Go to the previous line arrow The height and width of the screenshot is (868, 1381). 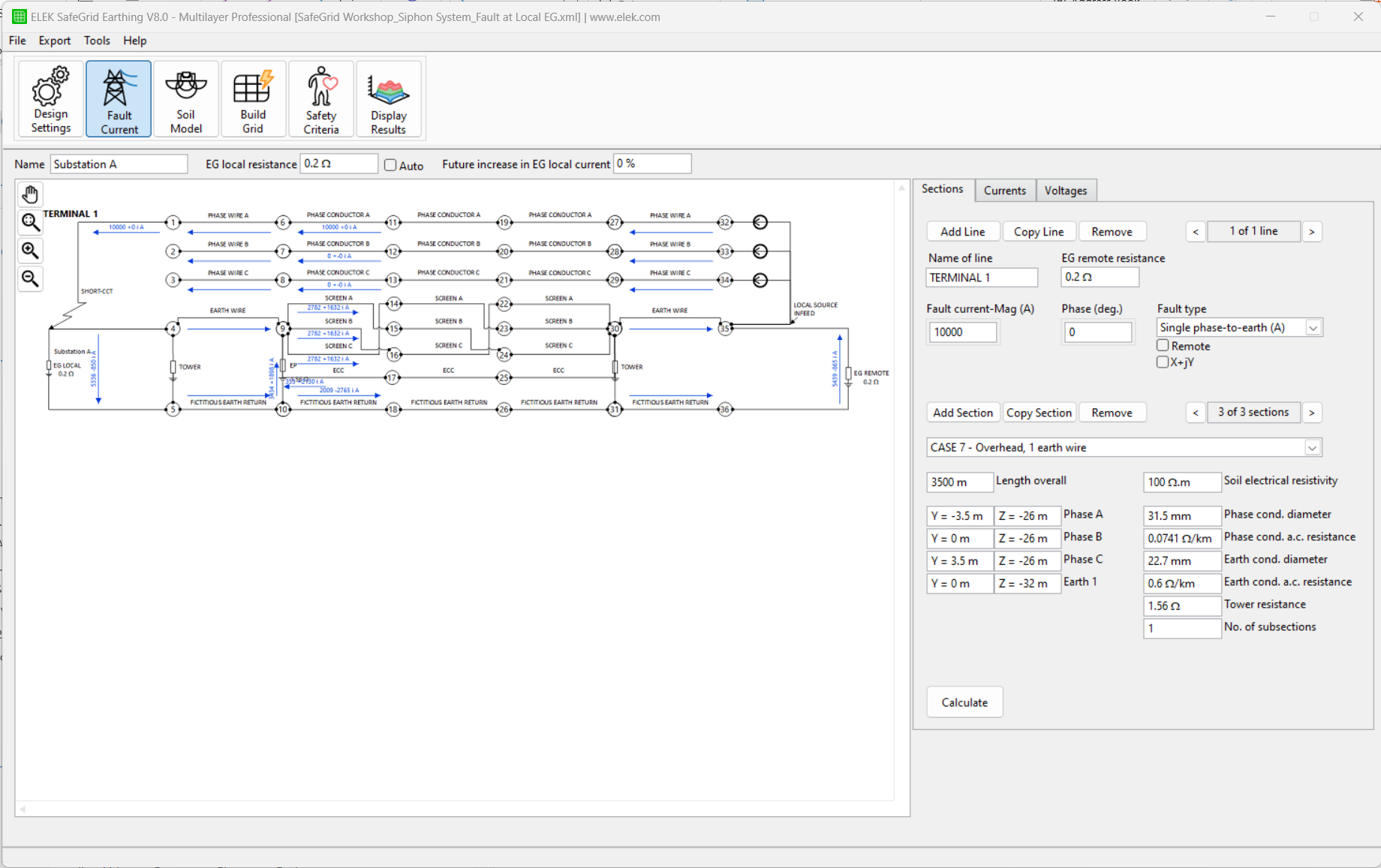[1196, 232]
